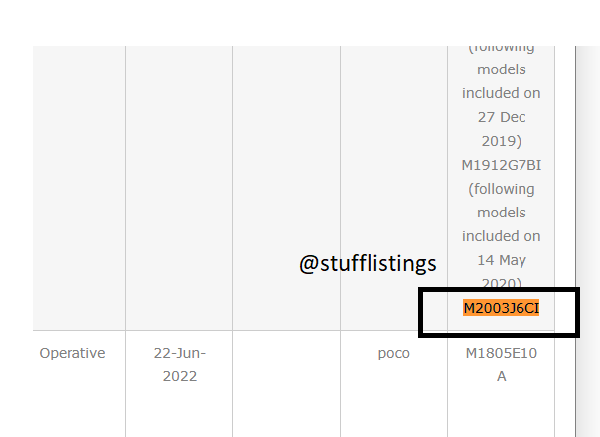
Task: Click the '2022' year text
Action: pos(179,376)
